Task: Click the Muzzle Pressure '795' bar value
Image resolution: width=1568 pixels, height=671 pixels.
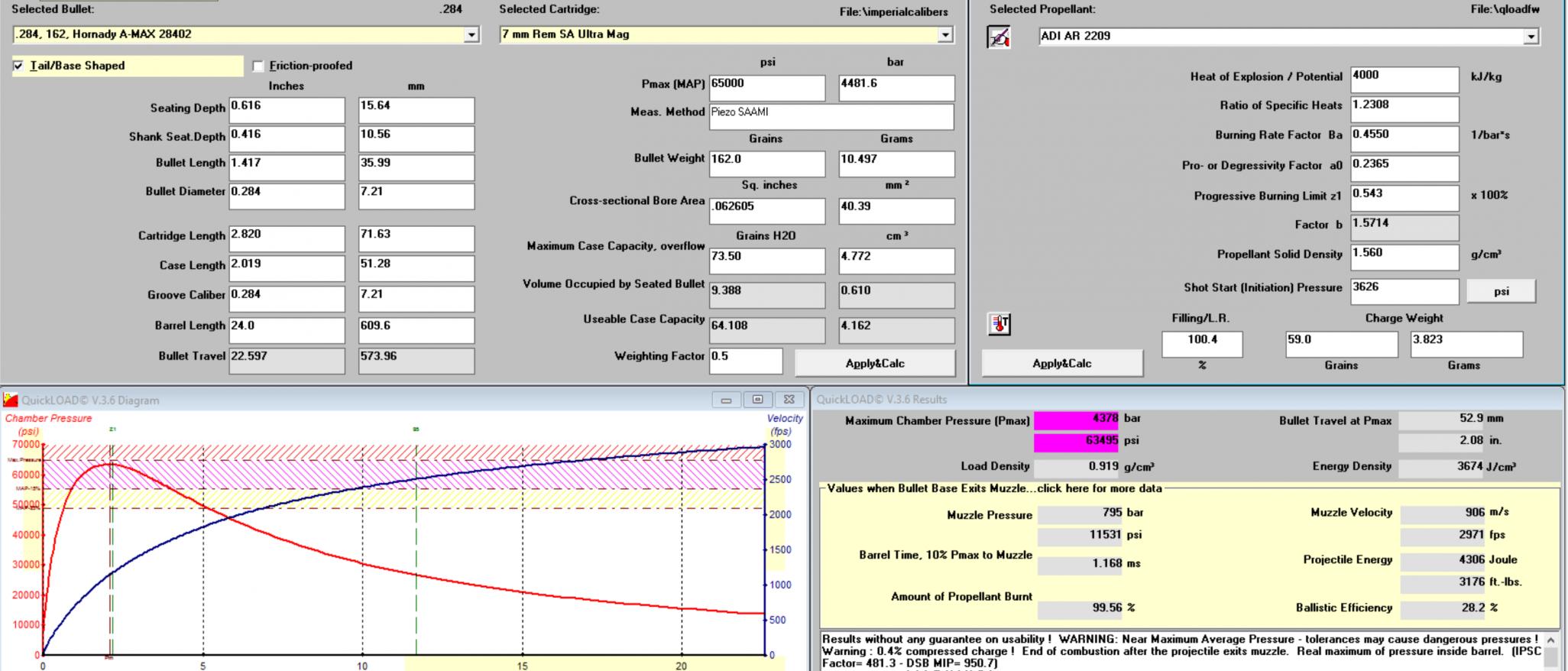Action: point(1080,514)
